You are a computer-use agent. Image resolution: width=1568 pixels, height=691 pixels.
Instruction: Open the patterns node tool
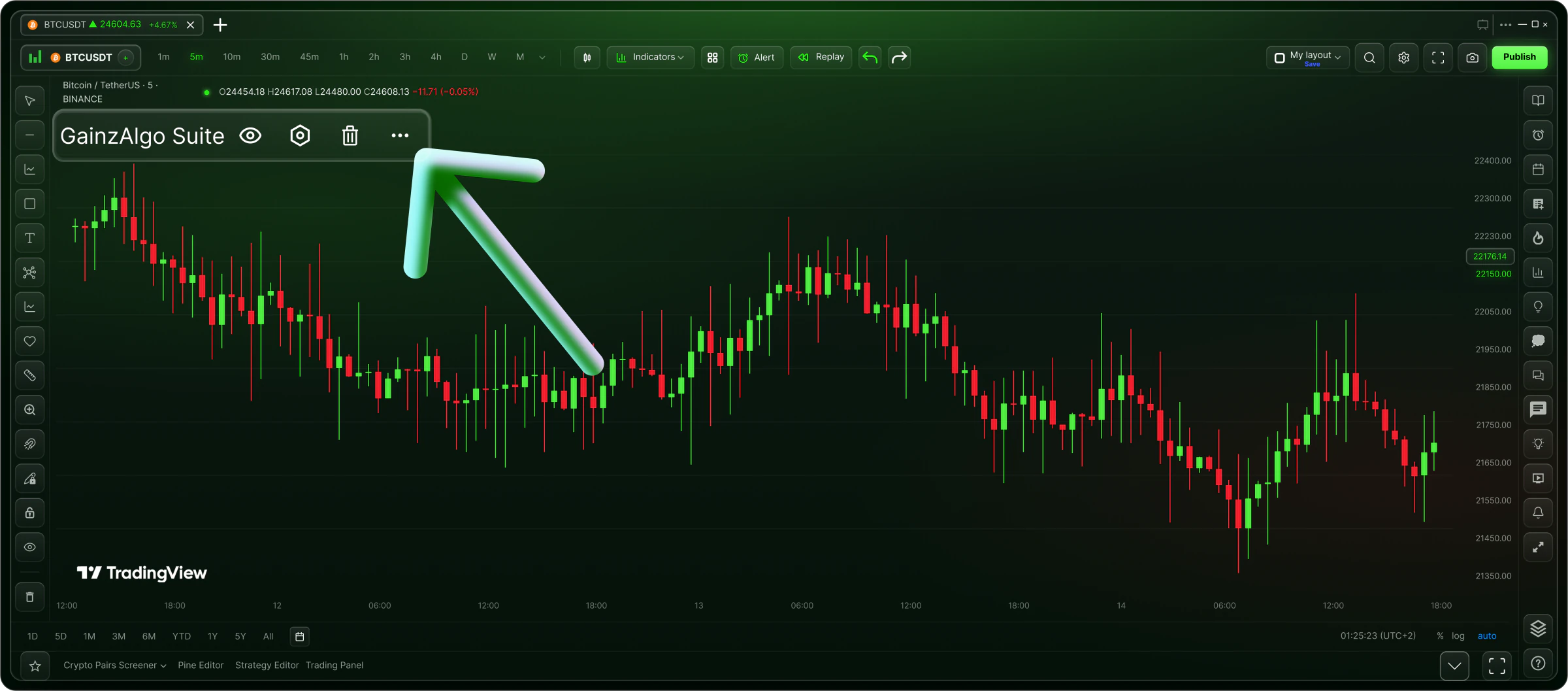click(x=30, y=273)
